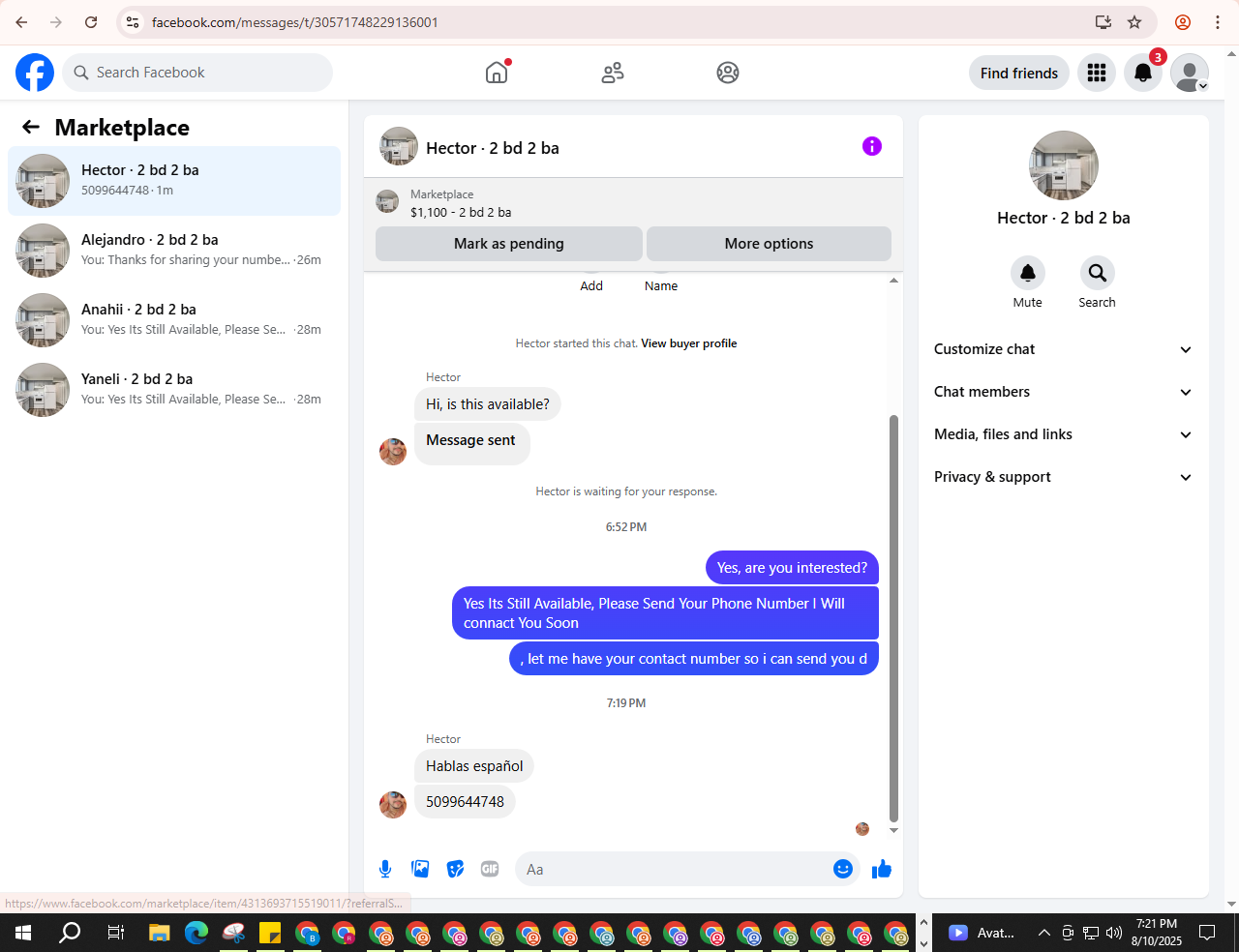Mute the Hector conversation
Viewport: 1239px width, 952px height.
[x=1028, y=273]
